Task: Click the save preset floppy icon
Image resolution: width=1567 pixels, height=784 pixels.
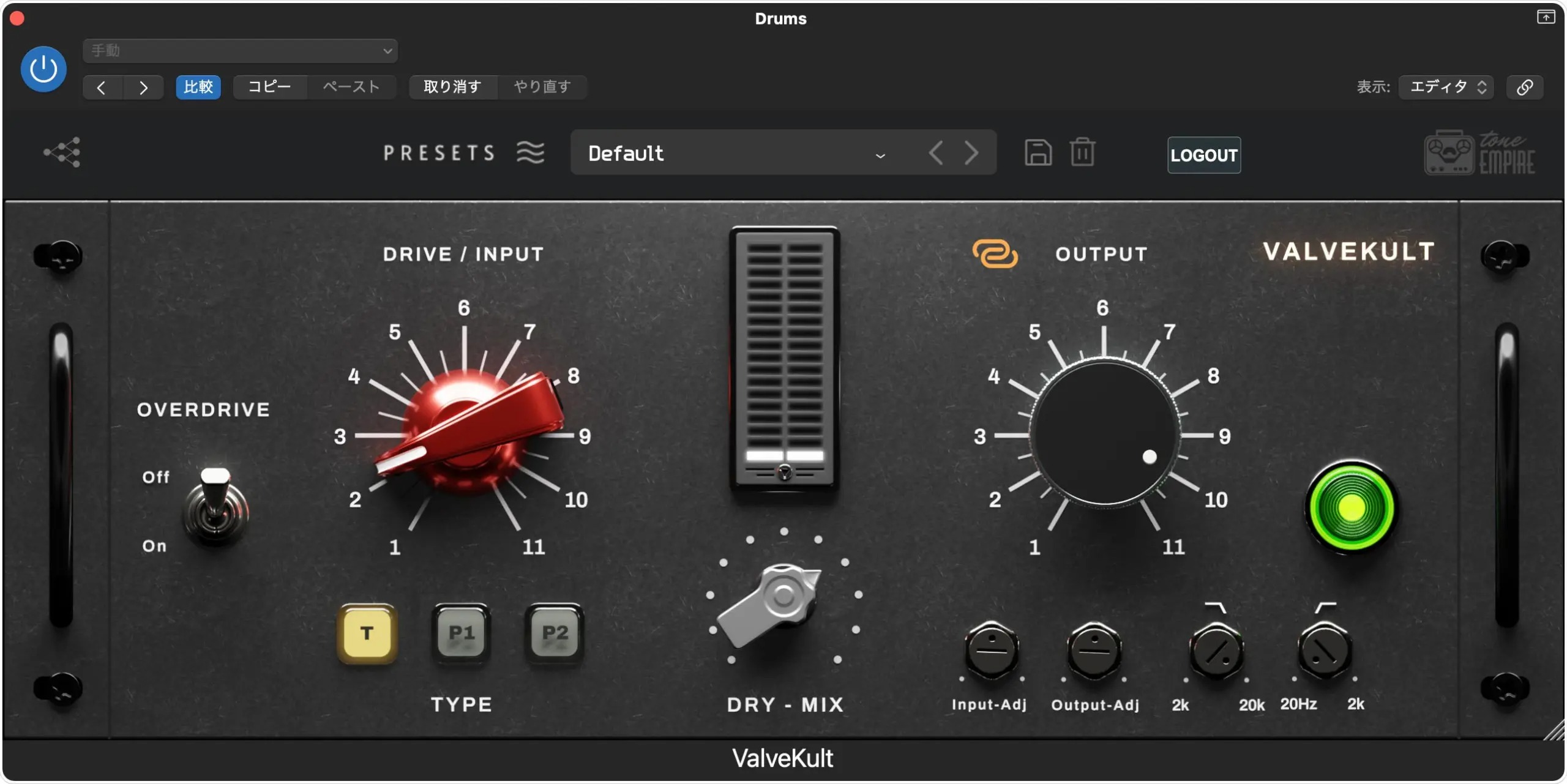Action: 1037,152
